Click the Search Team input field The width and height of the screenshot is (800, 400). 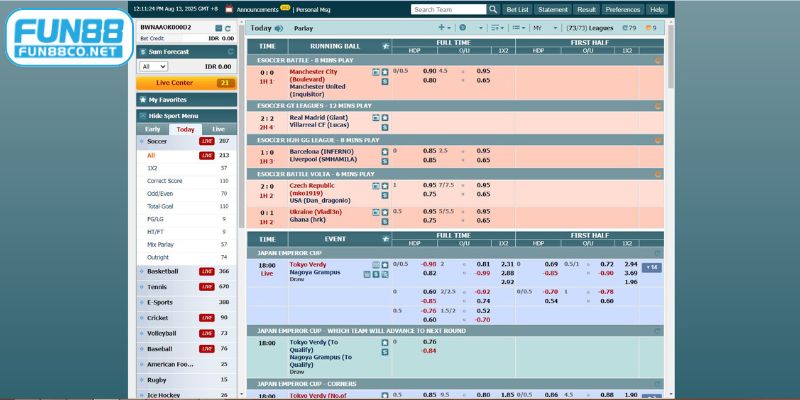(448, 9)
